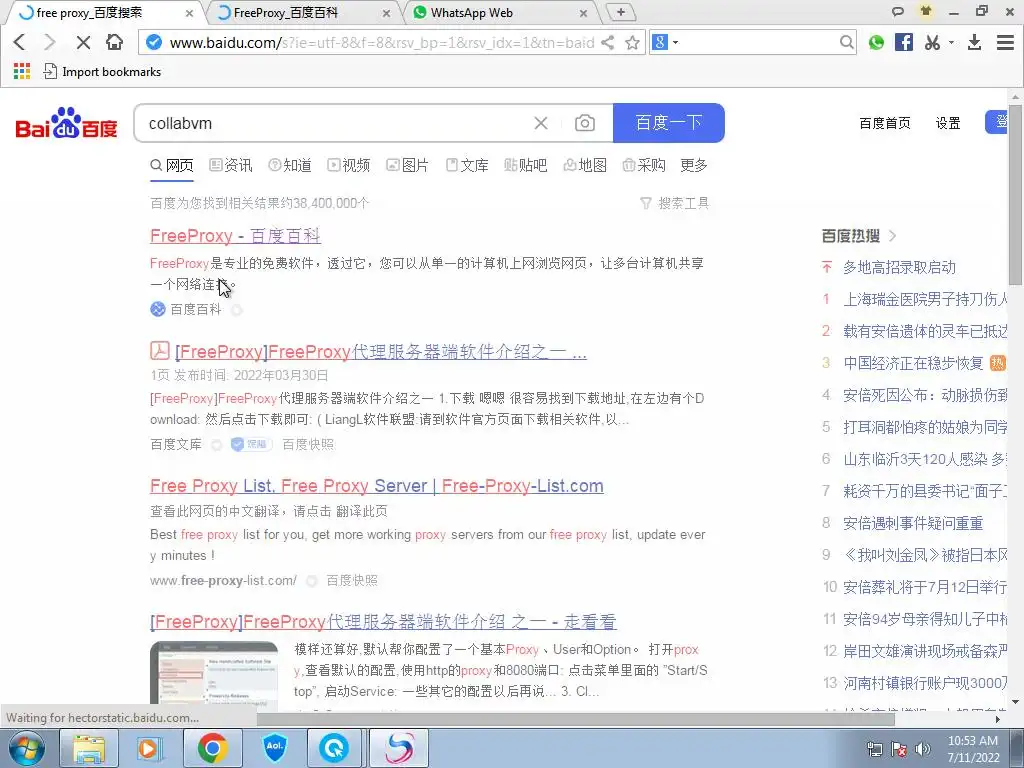Click the magnifier icon in browser search box
The width and height of the screenshot is (1024, 768).
click(x=846, y=42)
